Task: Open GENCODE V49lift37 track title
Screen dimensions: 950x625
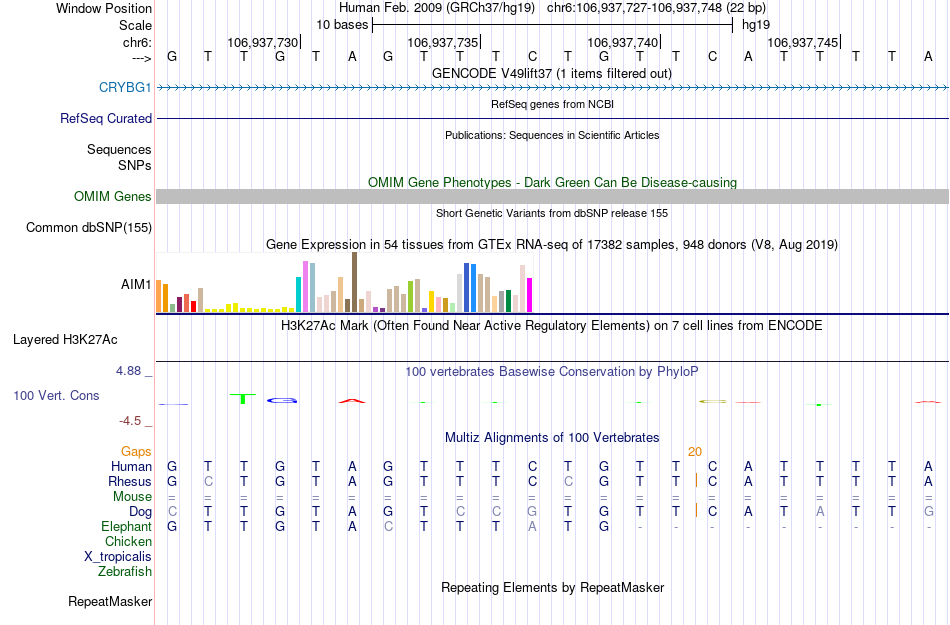Action: pyautogui.click(x=552, y=73)
